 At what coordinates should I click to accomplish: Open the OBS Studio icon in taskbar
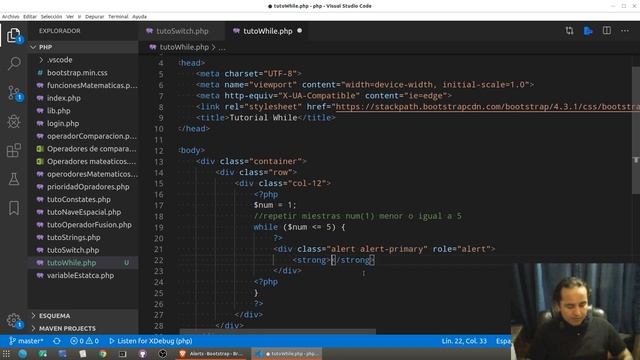(x=162, y=354)
